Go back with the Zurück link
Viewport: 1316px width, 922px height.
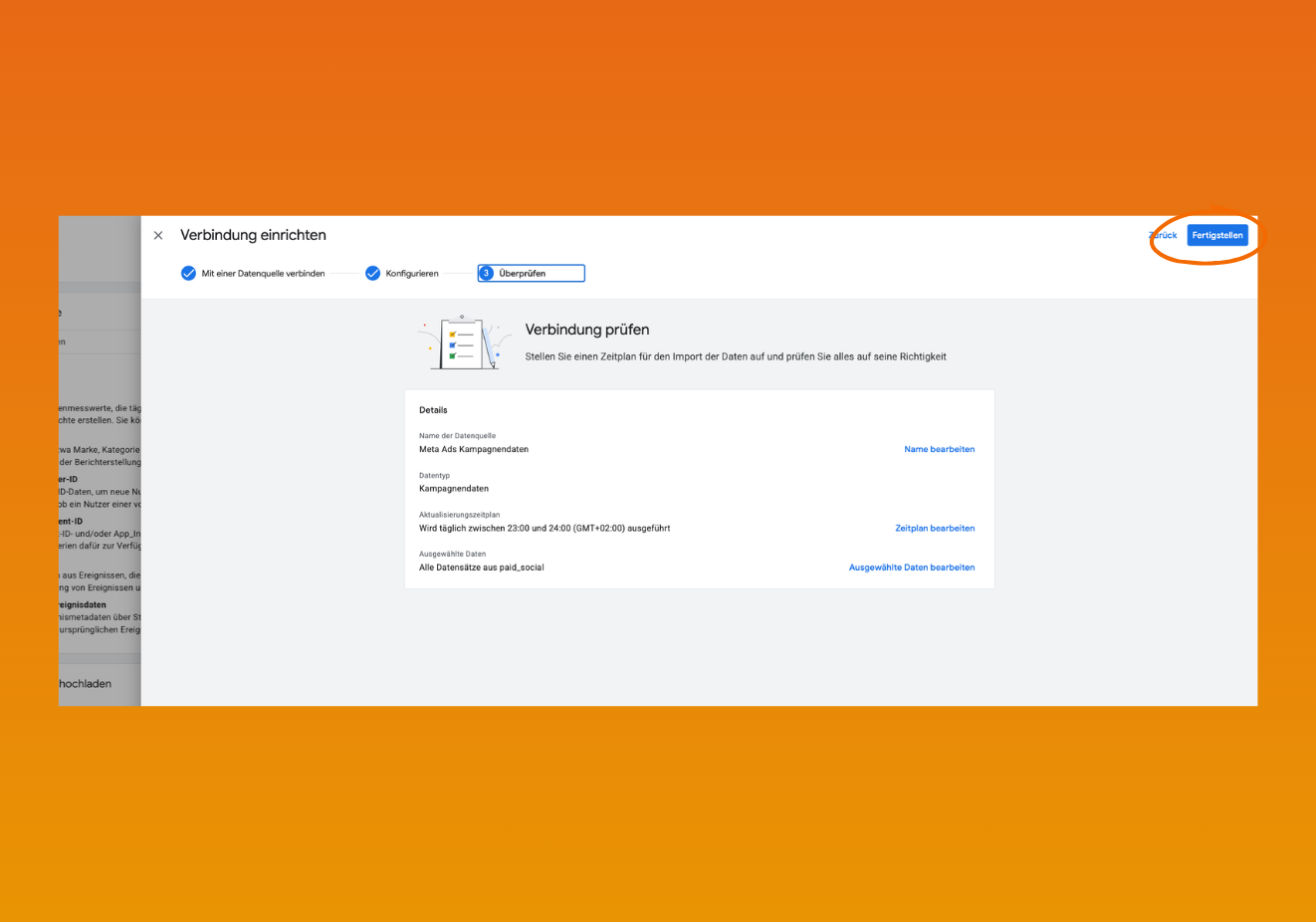coord(1163,235)
